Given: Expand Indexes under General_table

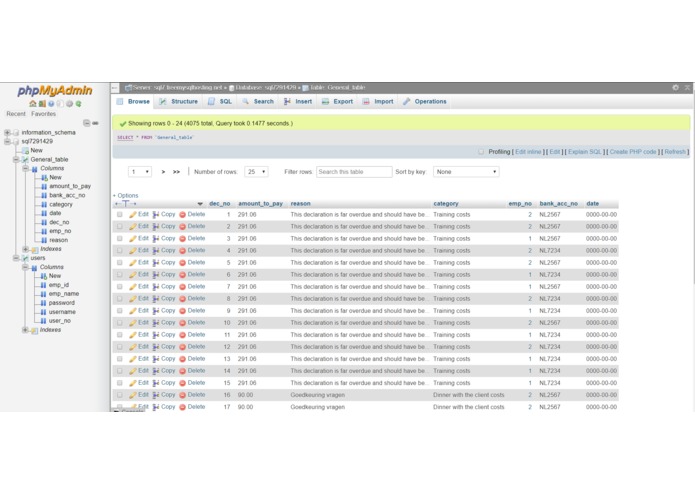Looking at the screenshot, I should click(x=25, y=249).
